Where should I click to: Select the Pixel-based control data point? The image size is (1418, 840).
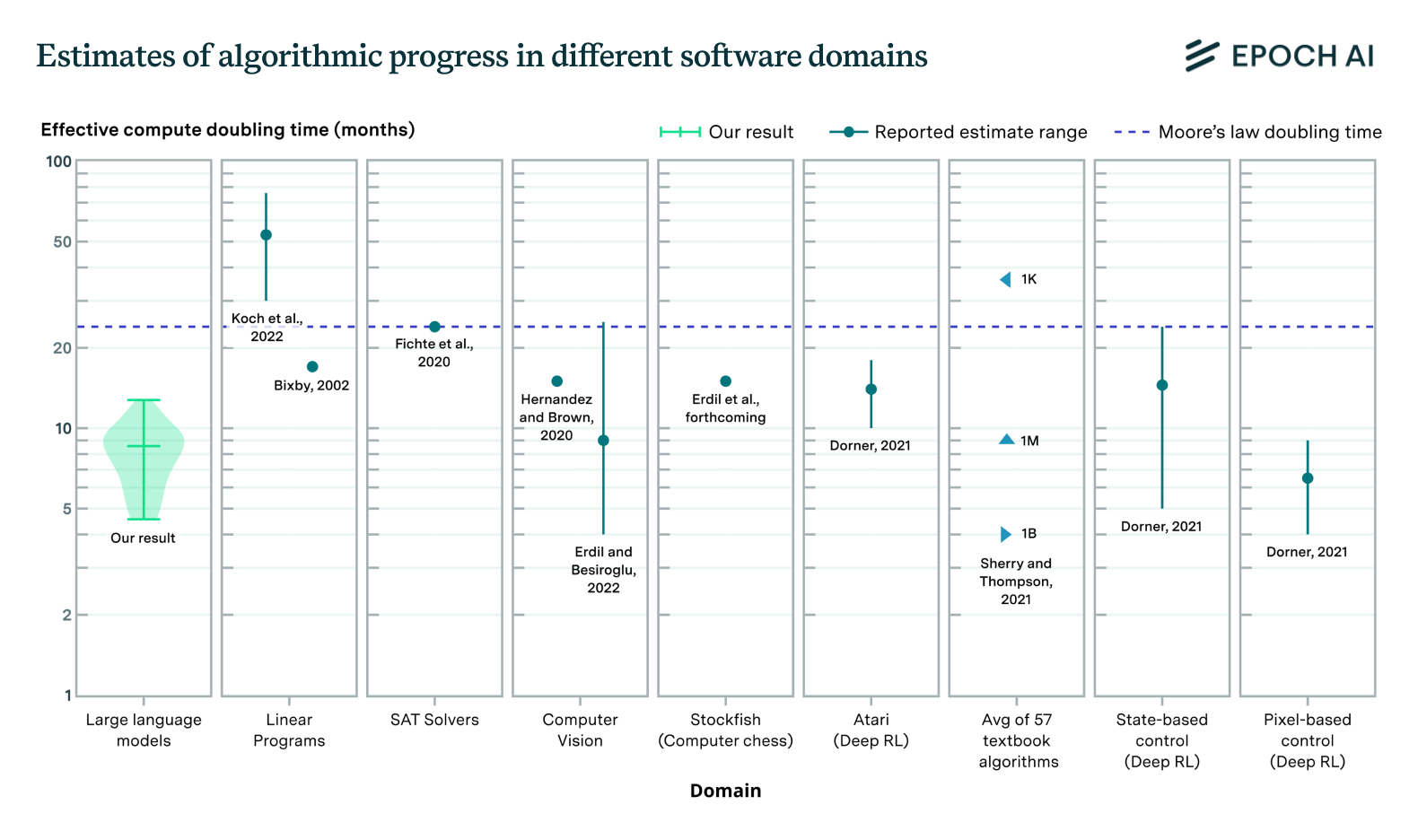(x=1308, y=478)
